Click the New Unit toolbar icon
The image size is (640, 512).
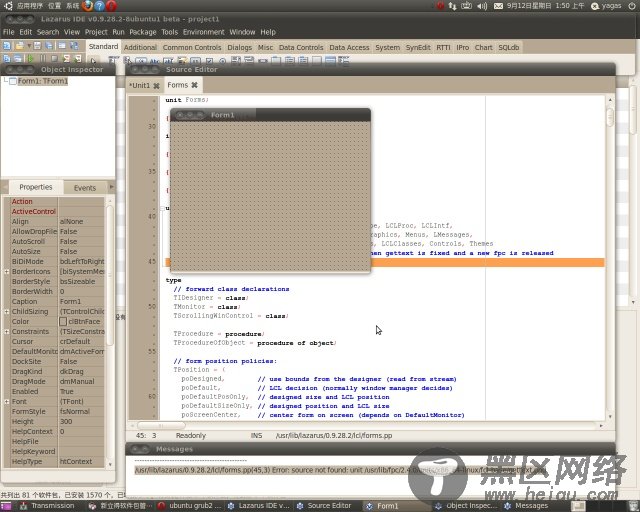(7, 46)
